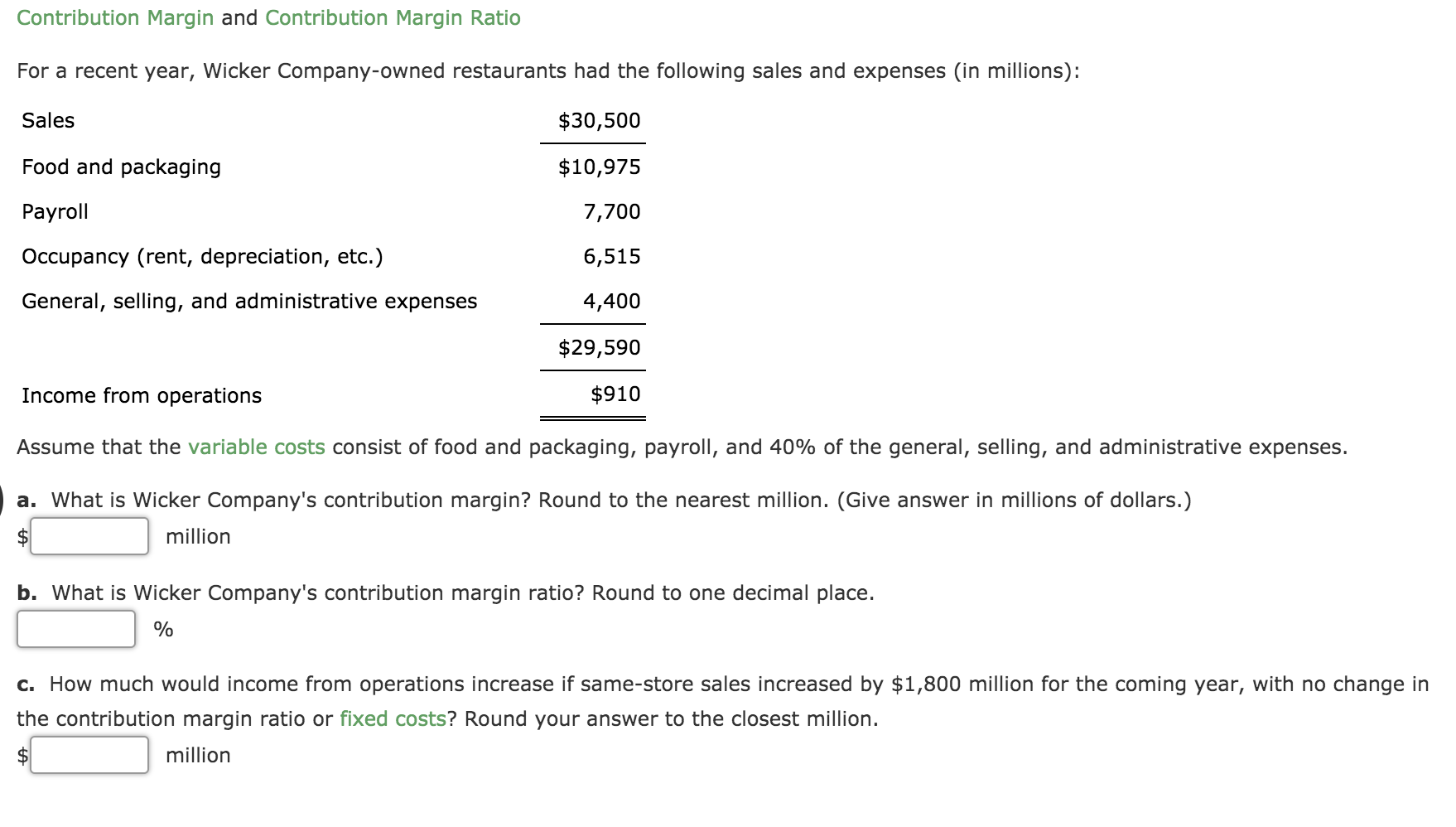Viewport: 1456px width, 827px height.
Task: Select the Sales value $30,500
Action: [598, 120]
